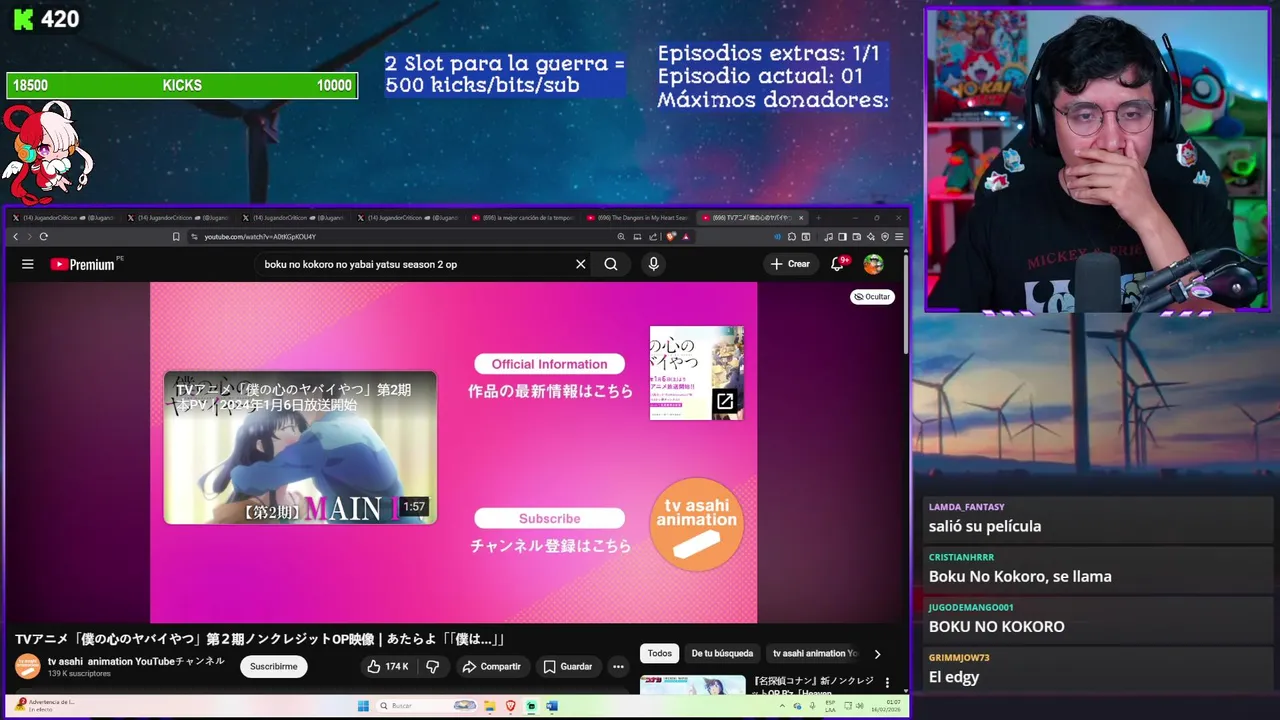Select the tv asahi animation chip
The width and height of the screenshot is (1280, 720).
pyautogui.click(x=814, y=654)
